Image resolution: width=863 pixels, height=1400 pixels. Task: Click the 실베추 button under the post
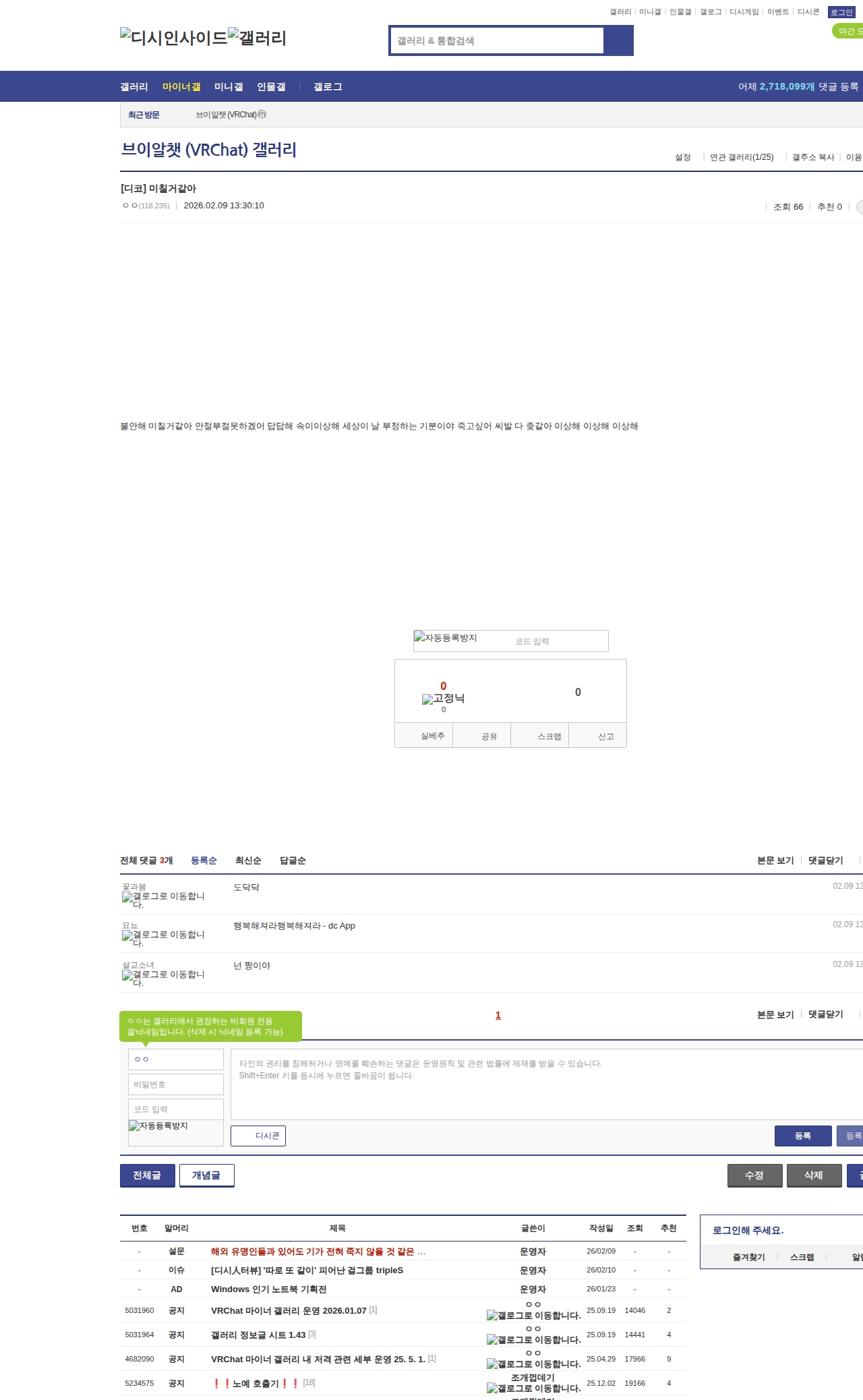pos(423,736)
